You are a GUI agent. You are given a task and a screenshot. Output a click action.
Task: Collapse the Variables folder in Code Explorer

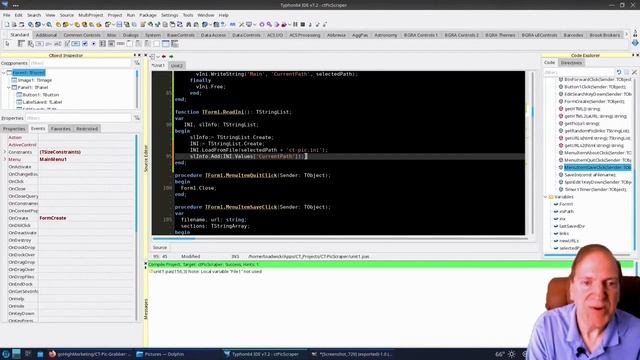pyautogui.click(x=546, y=197)
